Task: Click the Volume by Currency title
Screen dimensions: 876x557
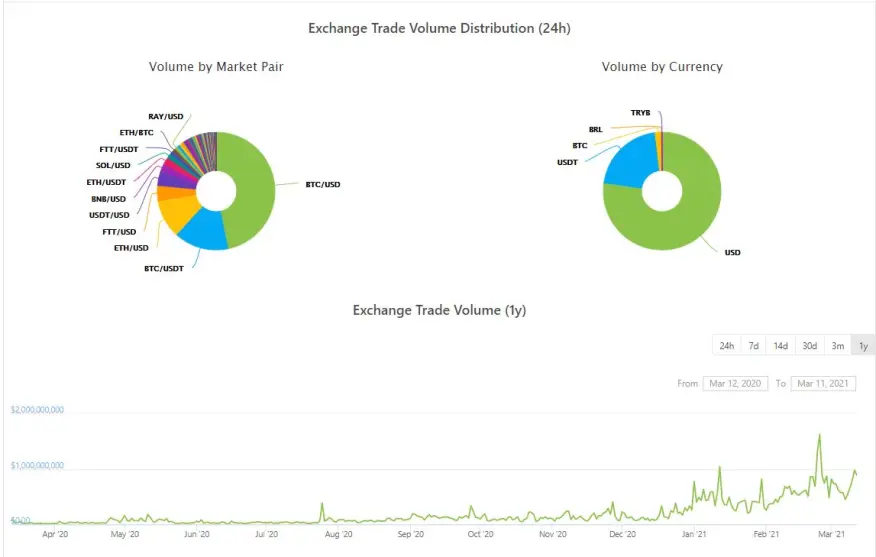Action: pyautogui.click(x=662, y=66)
